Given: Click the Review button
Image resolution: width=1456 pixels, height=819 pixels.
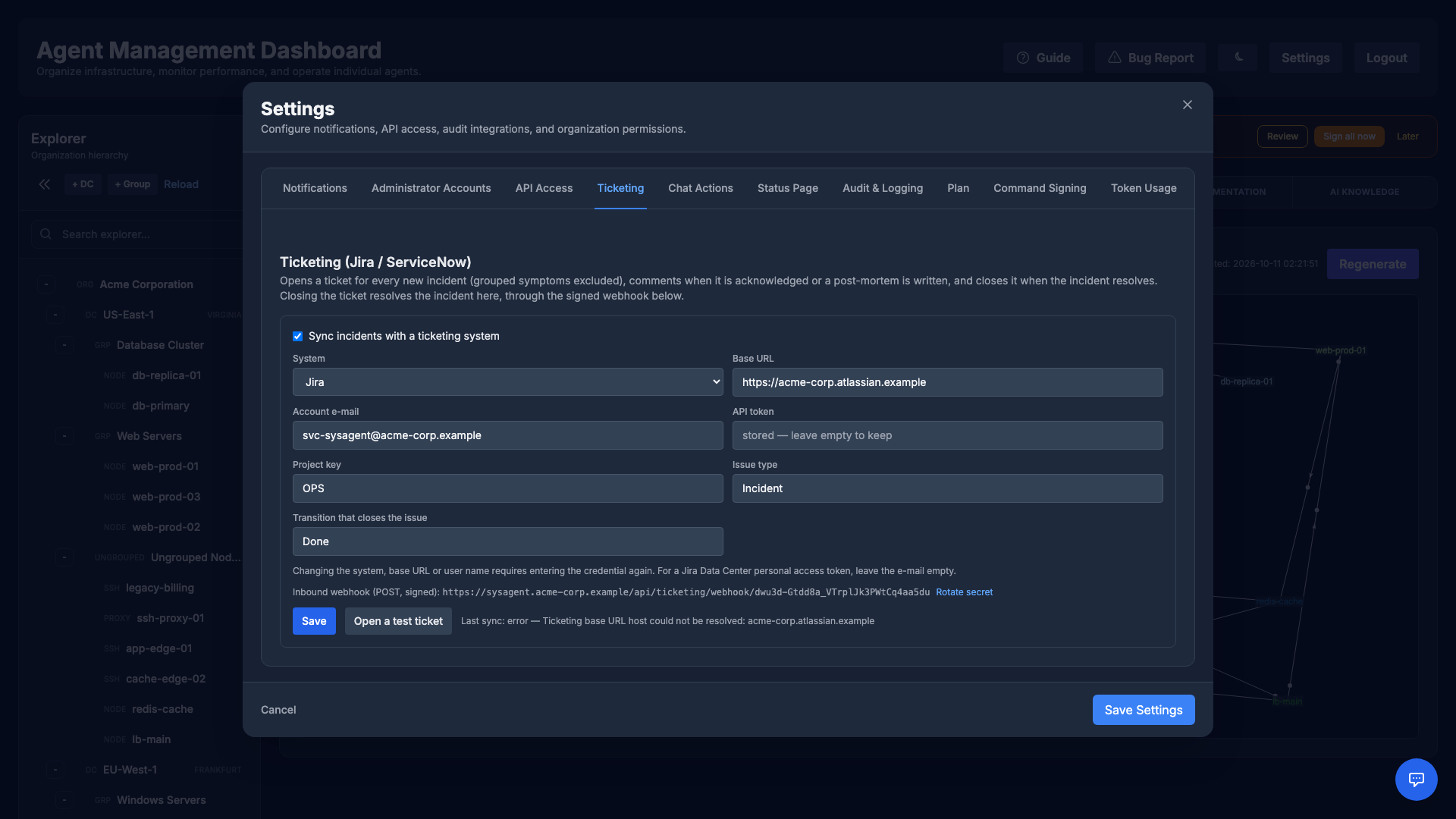Looking at the screenshot, I should (x=1282, y=136).
